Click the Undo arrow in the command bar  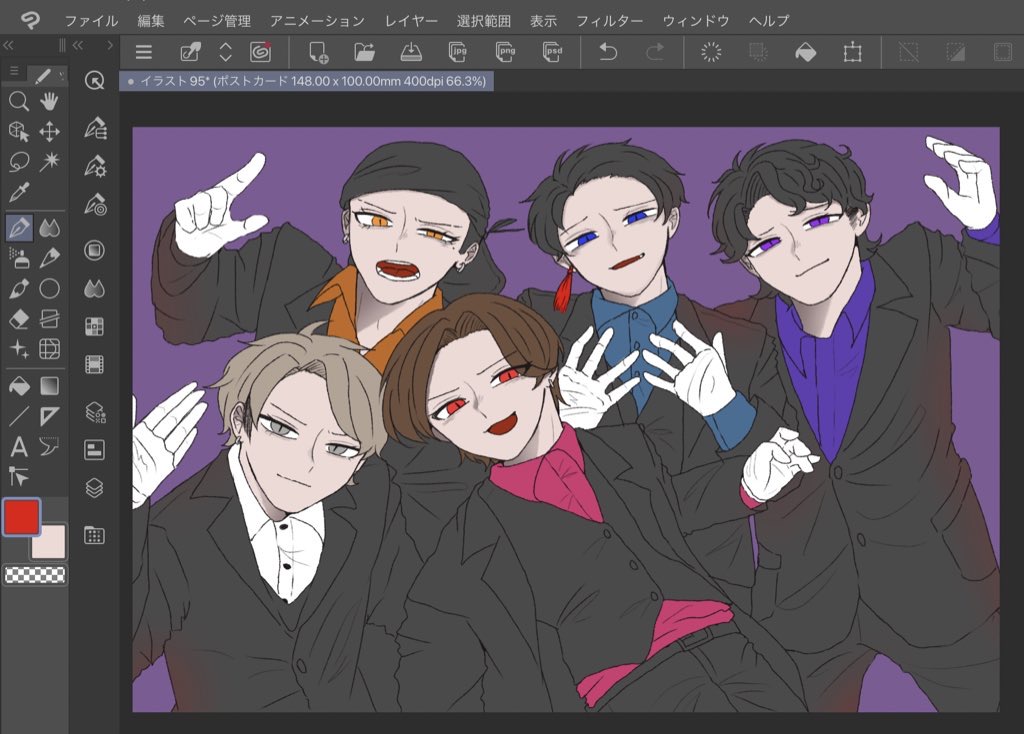tap(608, 52)
